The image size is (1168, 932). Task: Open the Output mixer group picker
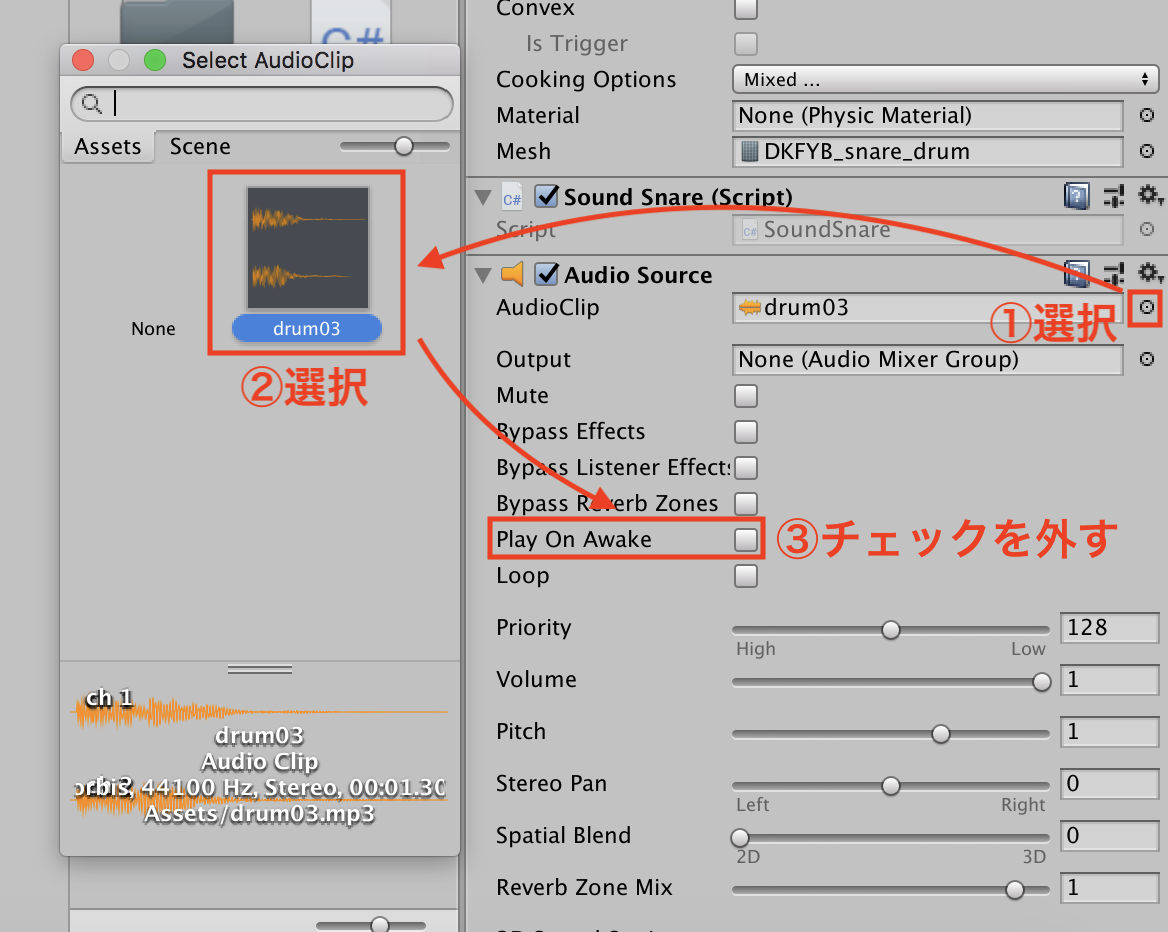click(1146, 360)
